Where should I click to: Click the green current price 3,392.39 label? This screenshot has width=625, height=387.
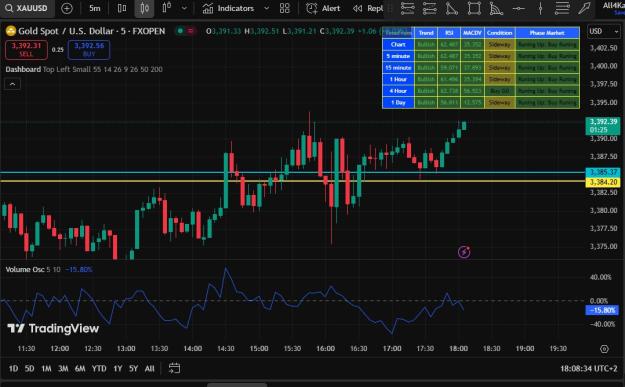pyautogui.click(x=603, y=126)
